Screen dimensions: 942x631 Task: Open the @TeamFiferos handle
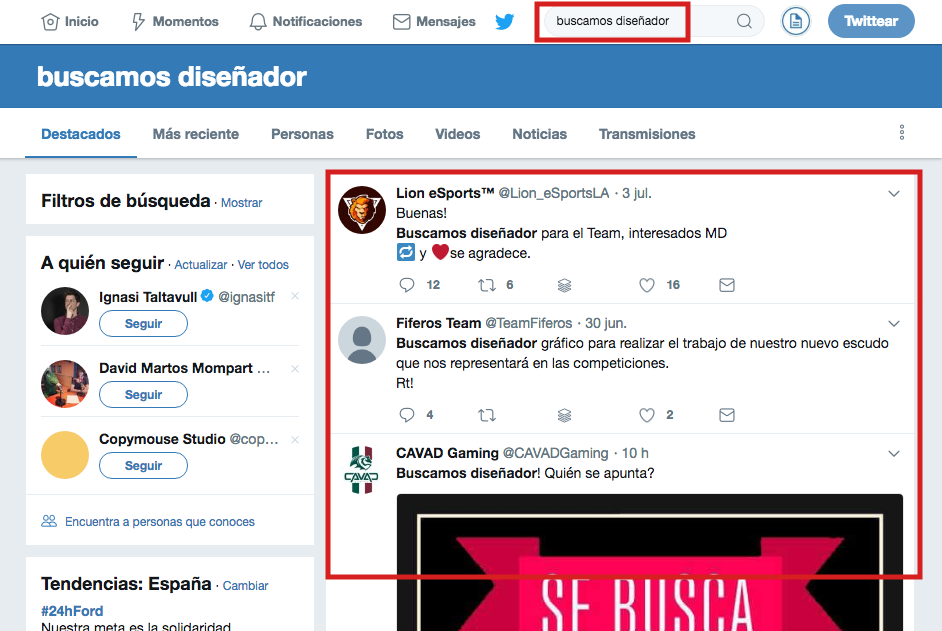click(529, 323)
